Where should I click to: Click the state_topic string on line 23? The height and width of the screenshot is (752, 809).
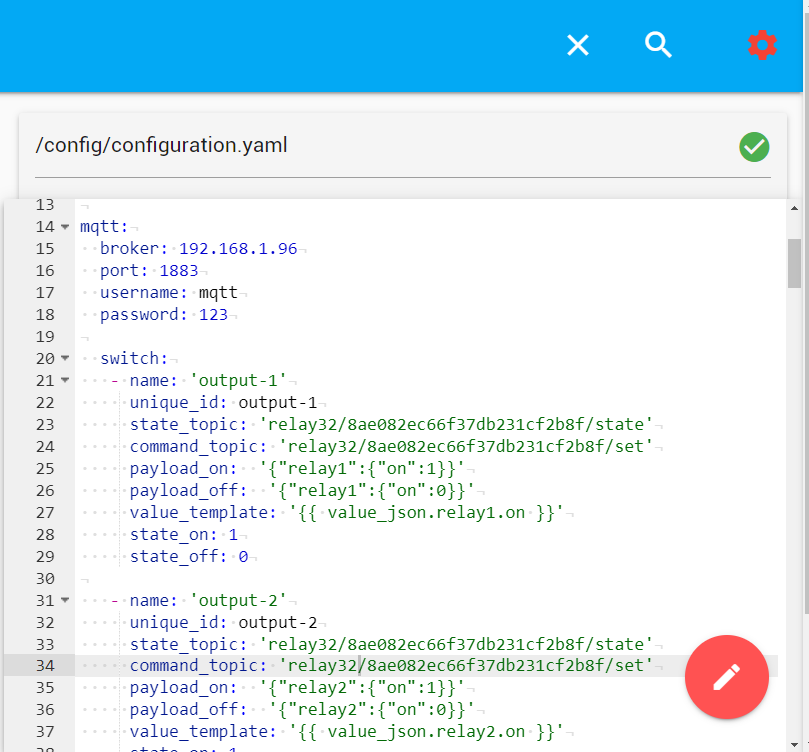456,425
